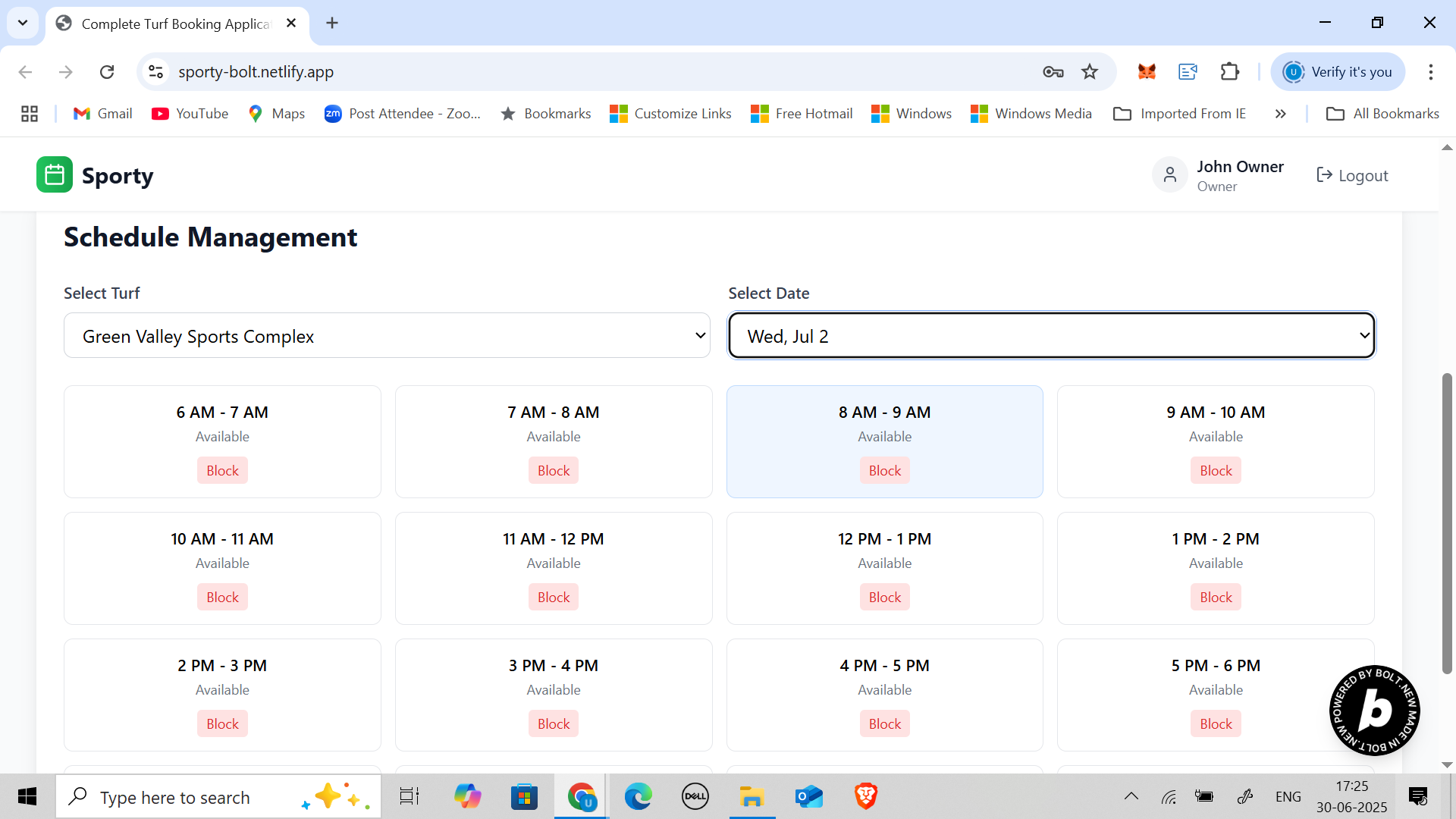Click Logout link
The image size is (1456, 819).
tap(1352, 176)
